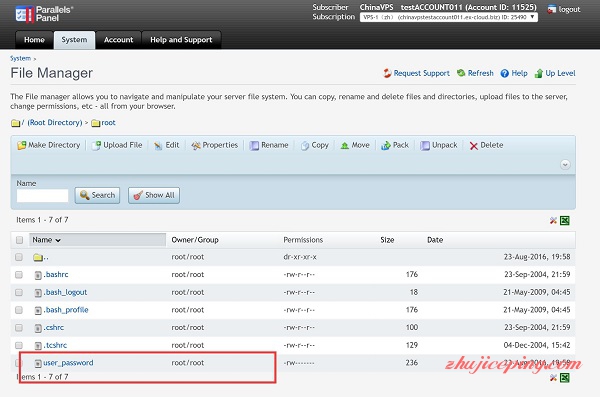Click the Make Directory folder icon
The image size is (600, 397).
(x=21, y=145)
